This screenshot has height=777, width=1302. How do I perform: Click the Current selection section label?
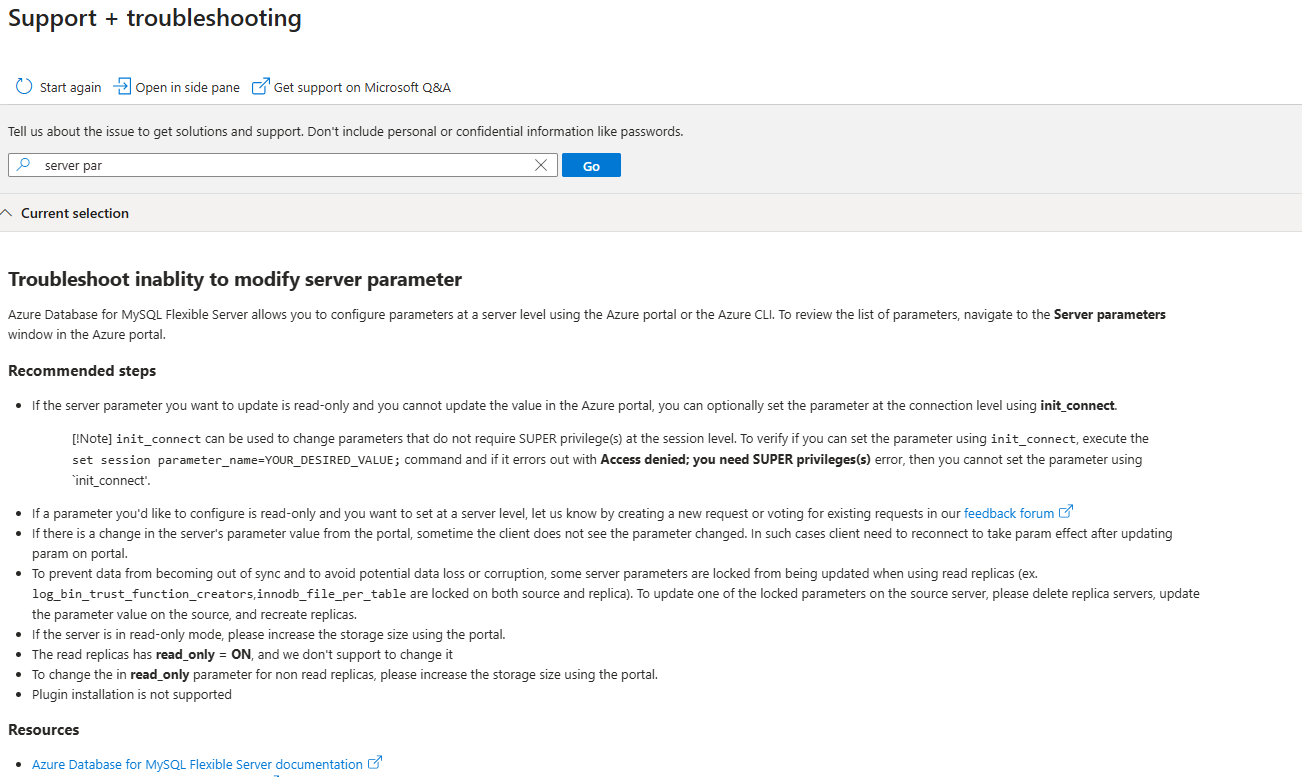[75, 213]
